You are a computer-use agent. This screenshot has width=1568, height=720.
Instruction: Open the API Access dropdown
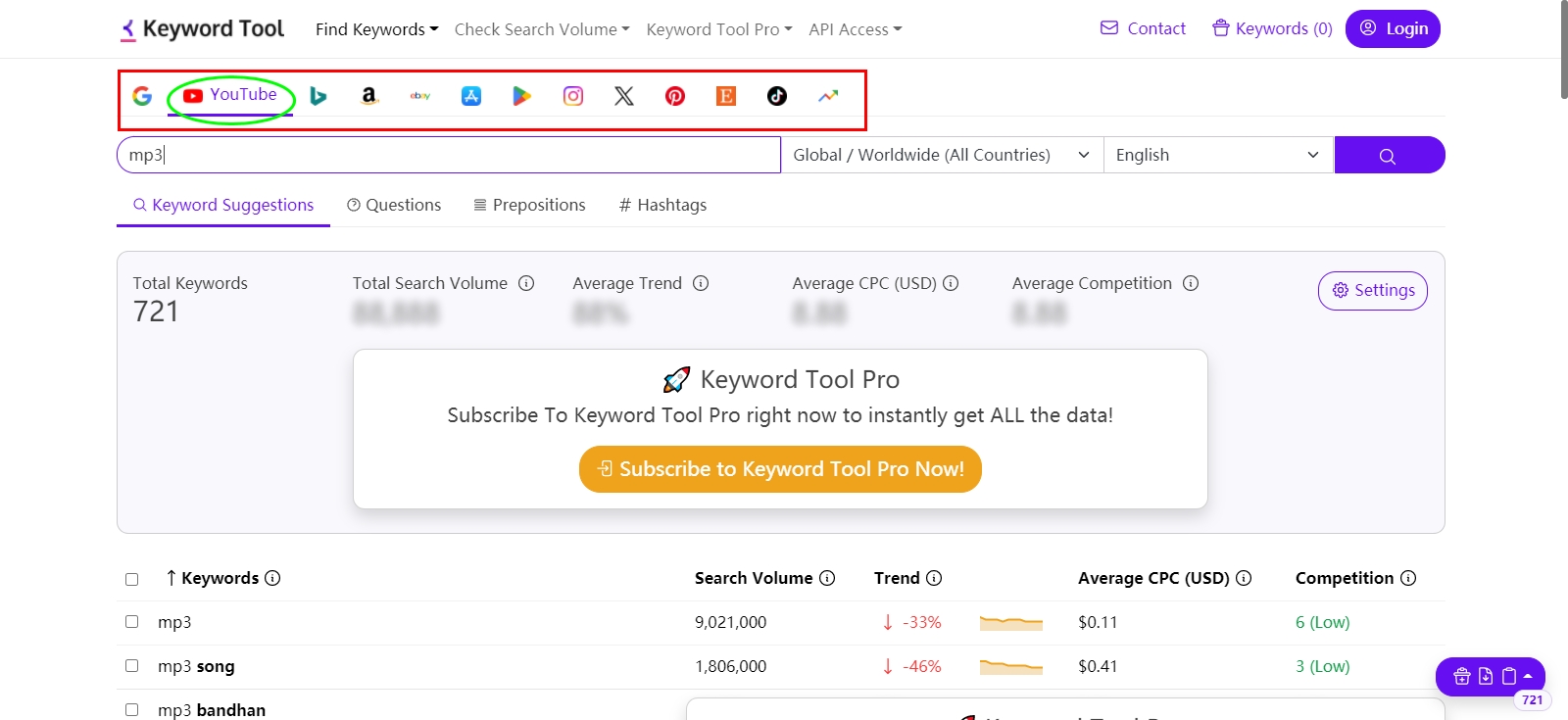pyautogui.click(x=856, y=29)
